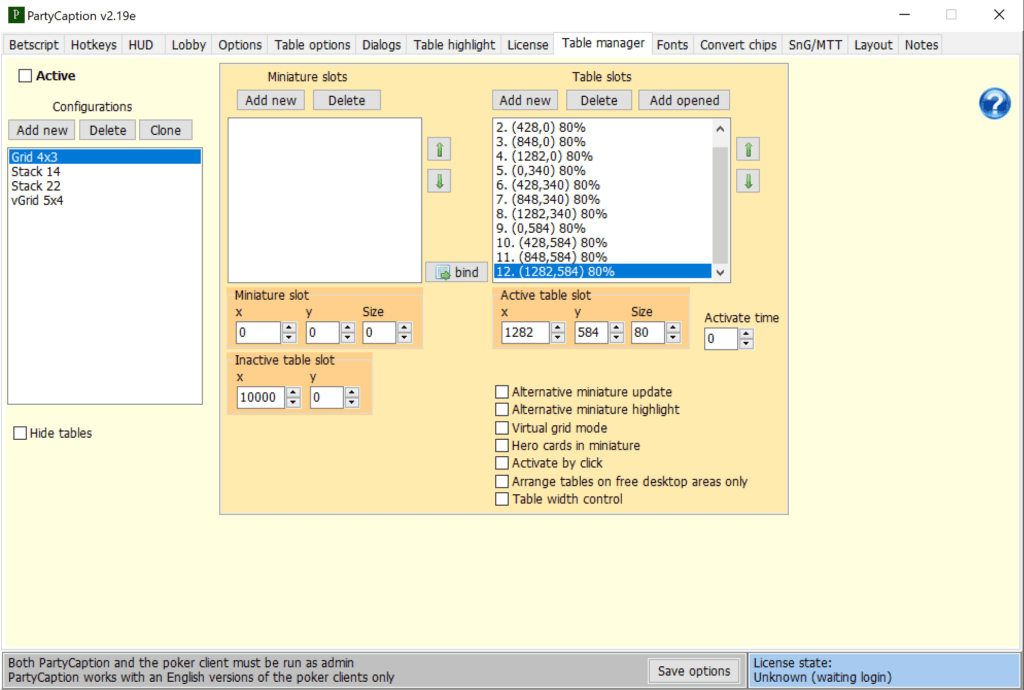Clone the selected configuration
Viewport: 1024px width, 690px height.
click(x=165, y=130)
